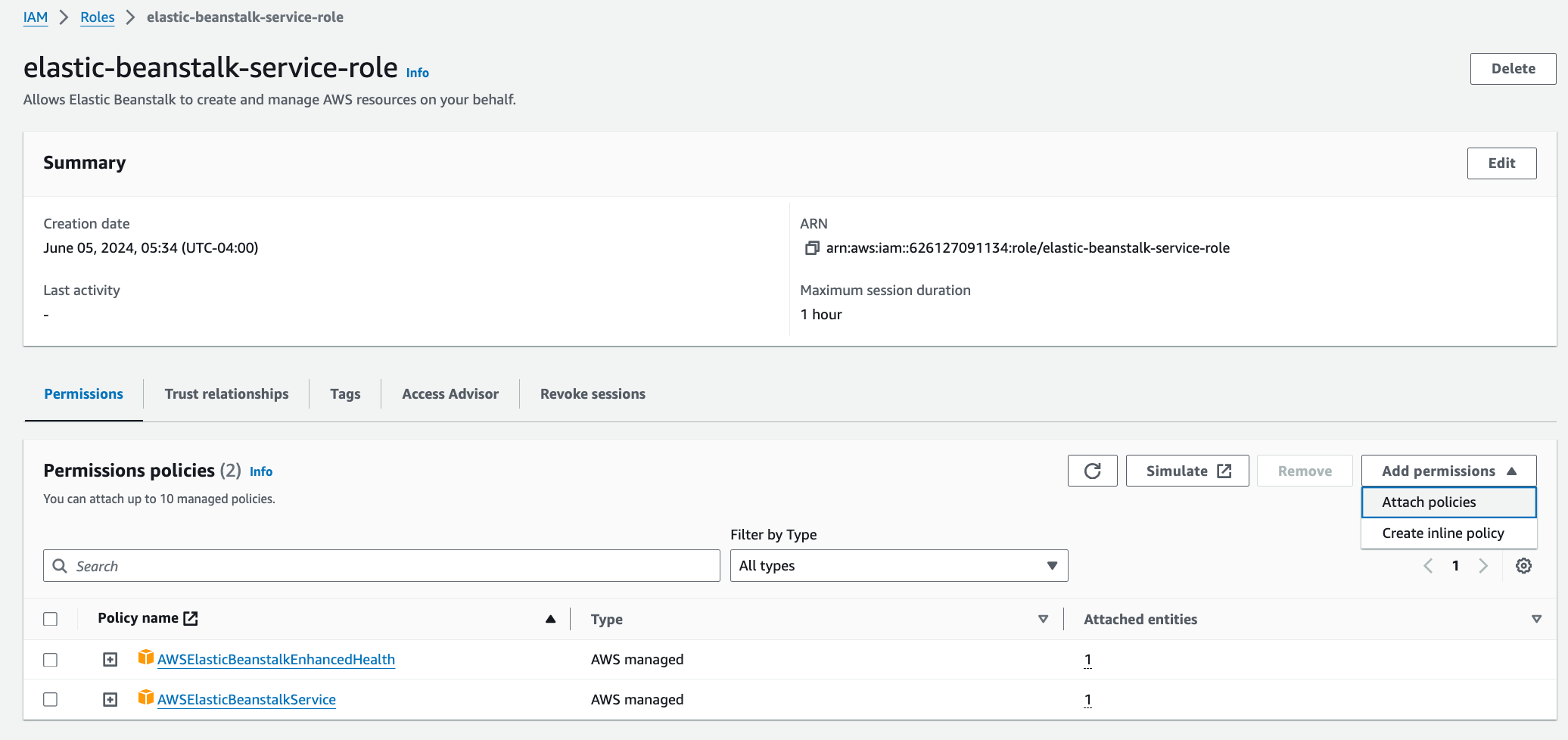
Task: Go to the previous page of policies
Action: (1428, 566)
